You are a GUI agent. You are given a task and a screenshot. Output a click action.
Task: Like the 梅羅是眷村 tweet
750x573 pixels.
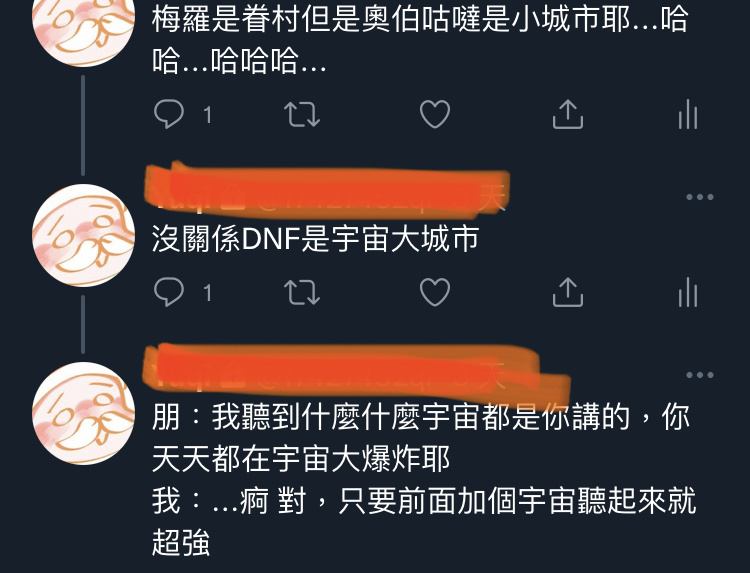tap(435, 114)
